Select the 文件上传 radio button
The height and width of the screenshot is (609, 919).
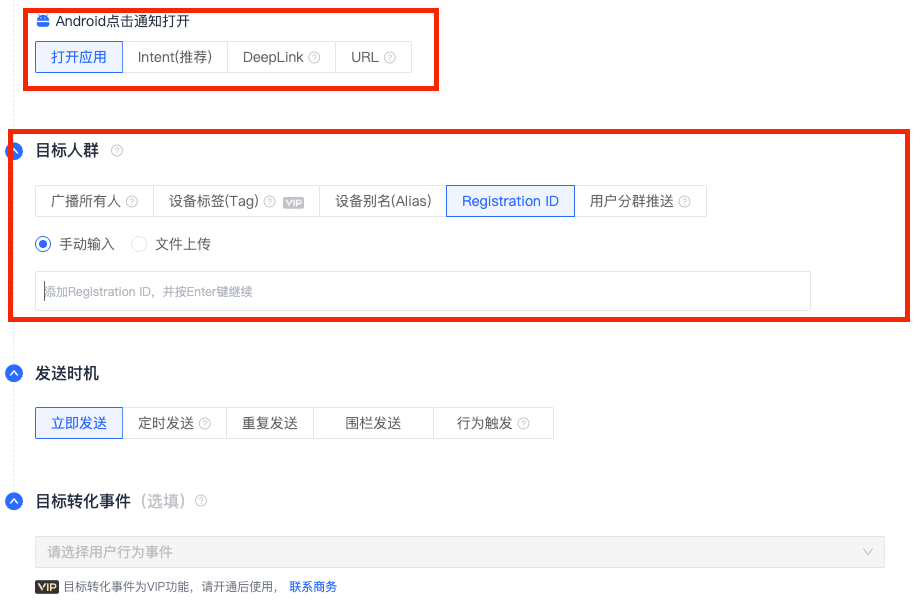[x=139, y=244]
